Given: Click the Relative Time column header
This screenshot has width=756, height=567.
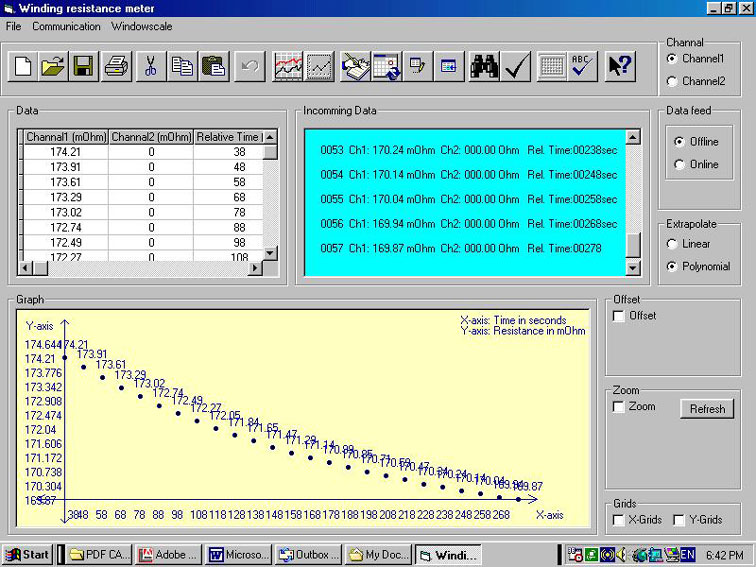Looking at the screenshot, I should coord(229,137).
